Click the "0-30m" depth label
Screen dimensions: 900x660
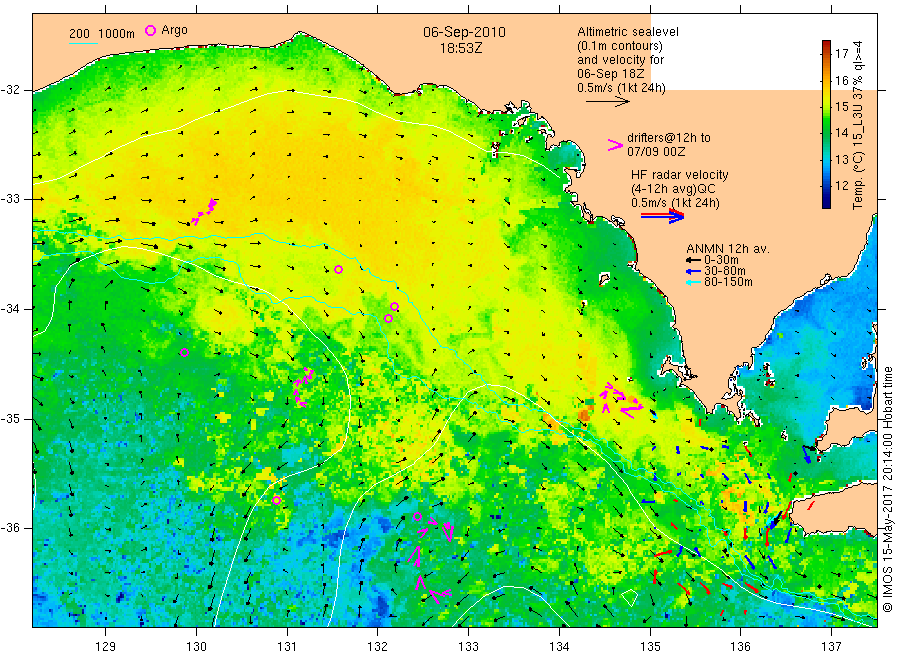(721, 260)
